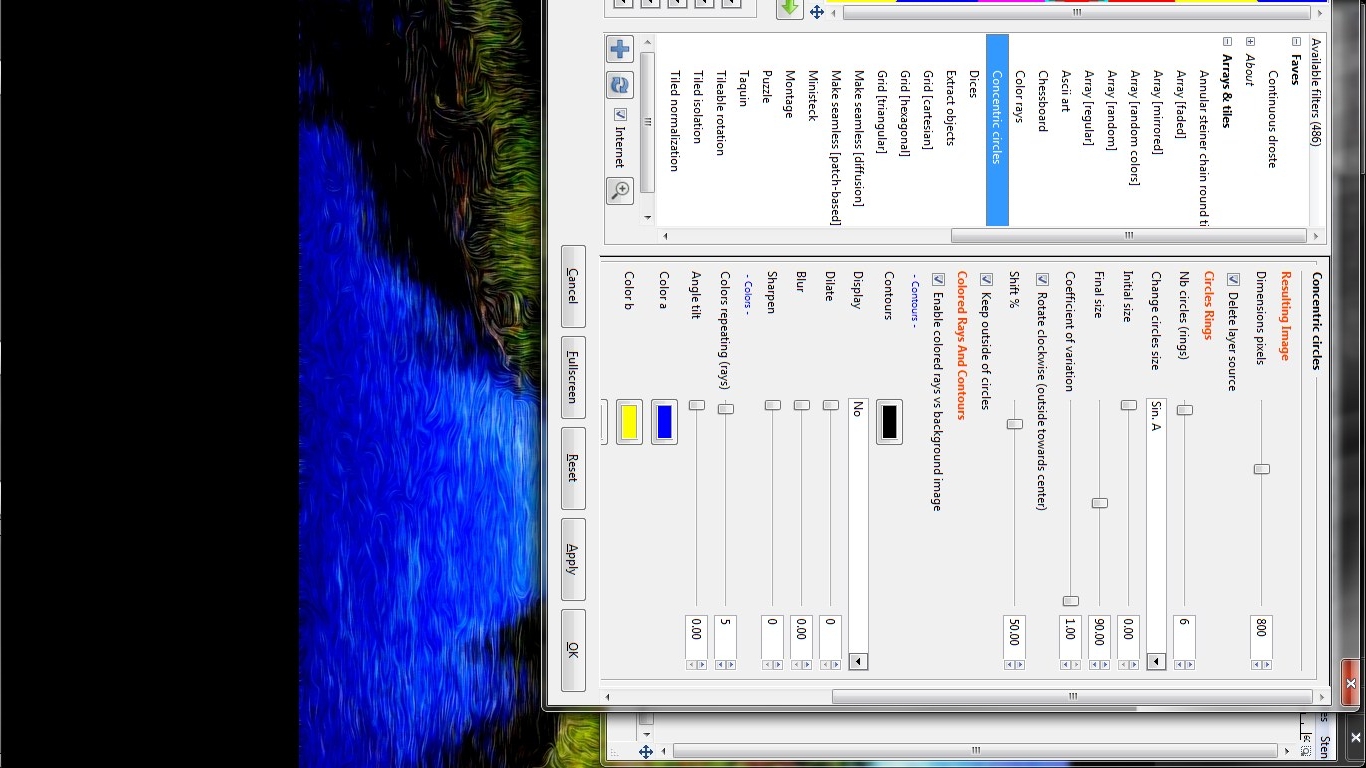Click the Apply button
Viewport: 1366px width, 768px height.
point(573,559)
